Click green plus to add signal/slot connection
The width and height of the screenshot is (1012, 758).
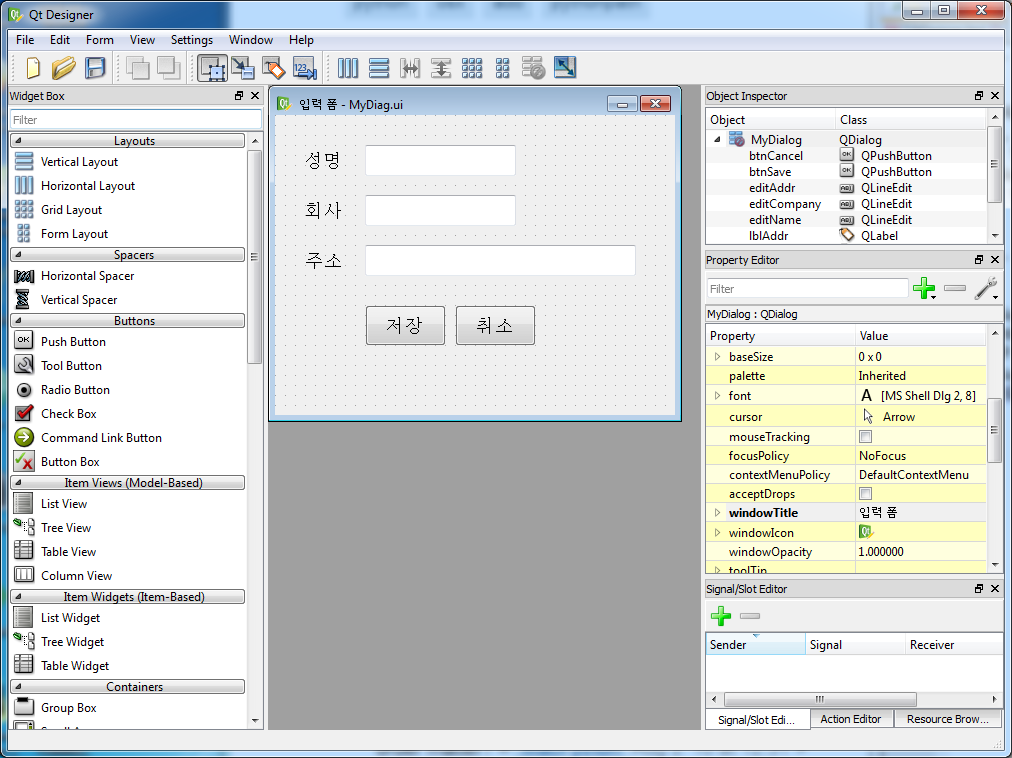pos(721,616)
